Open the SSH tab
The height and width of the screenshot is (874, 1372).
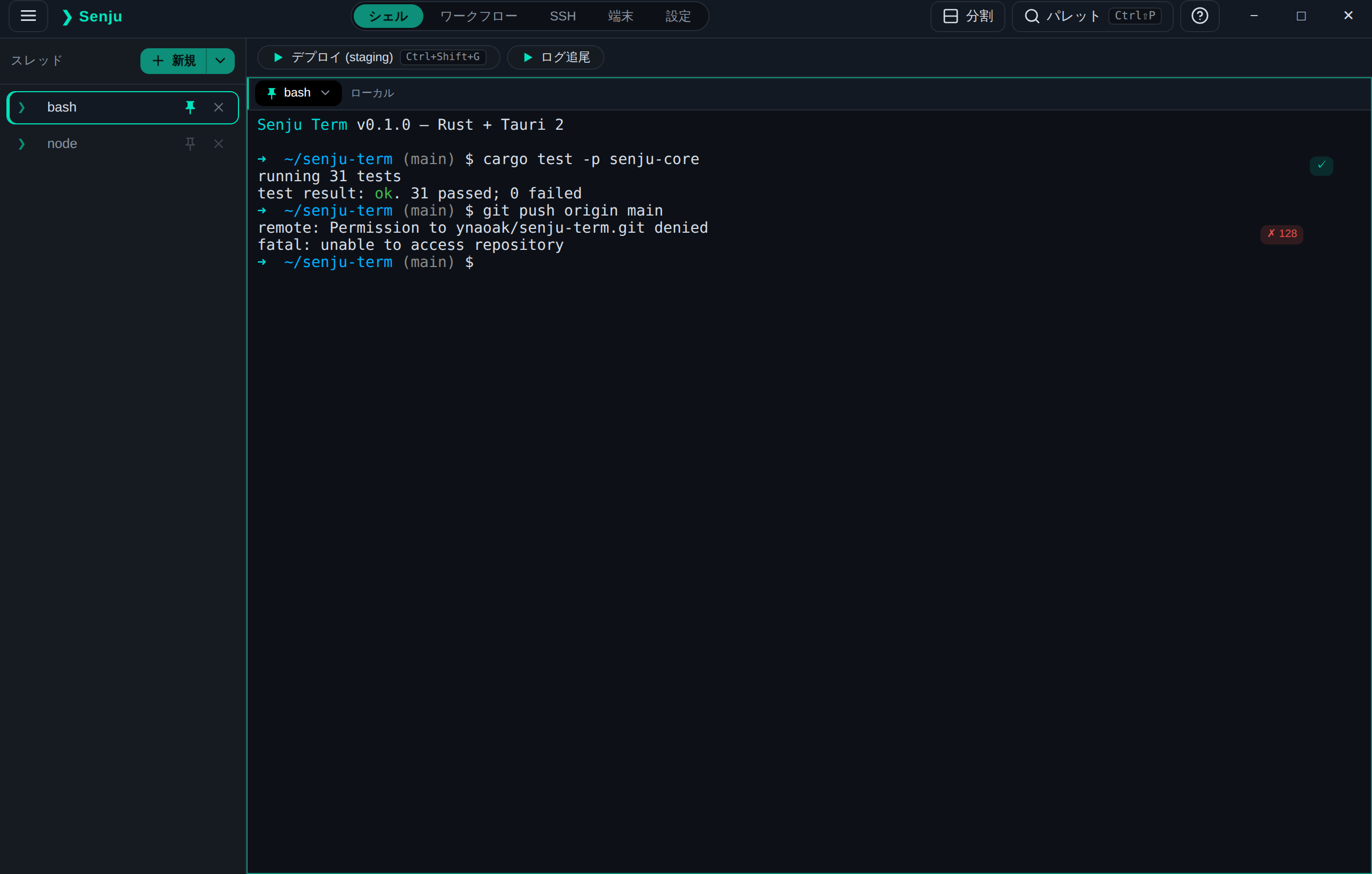[562, 16]
